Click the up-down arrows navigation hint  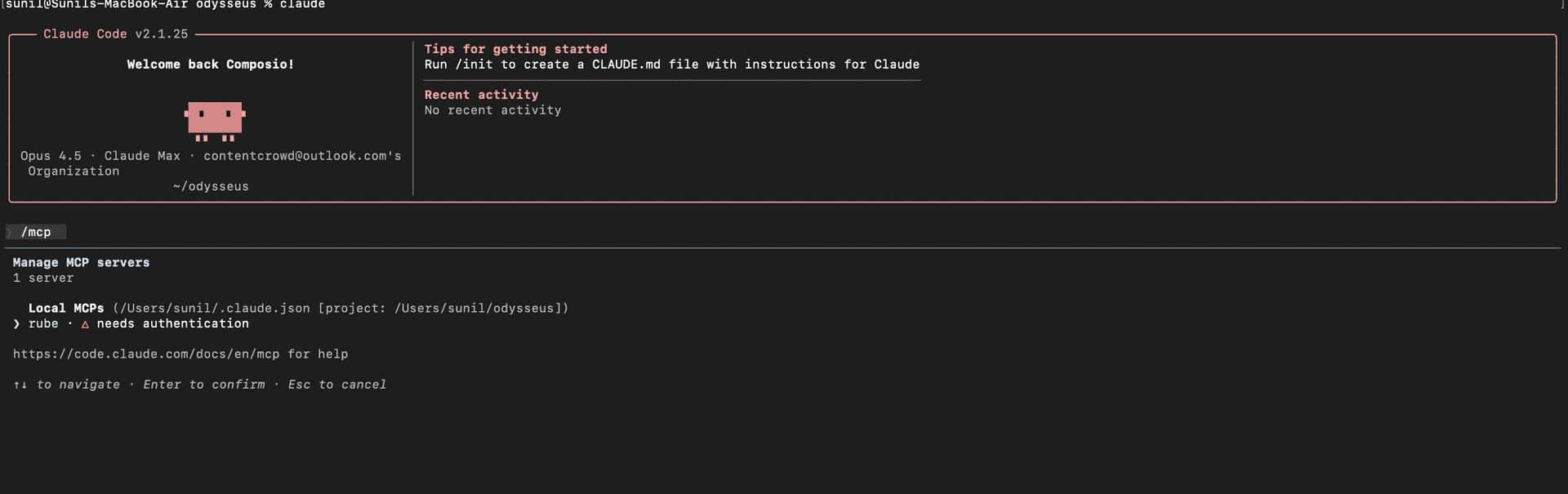click(19, 384)
